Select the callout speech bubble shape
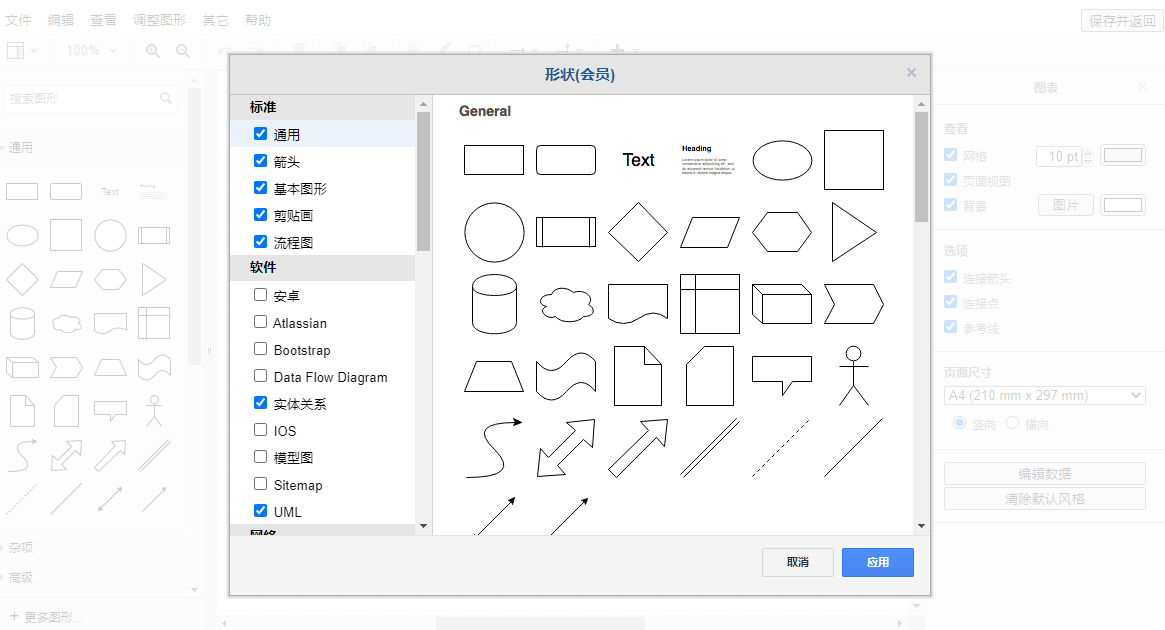 coord(782,376)
